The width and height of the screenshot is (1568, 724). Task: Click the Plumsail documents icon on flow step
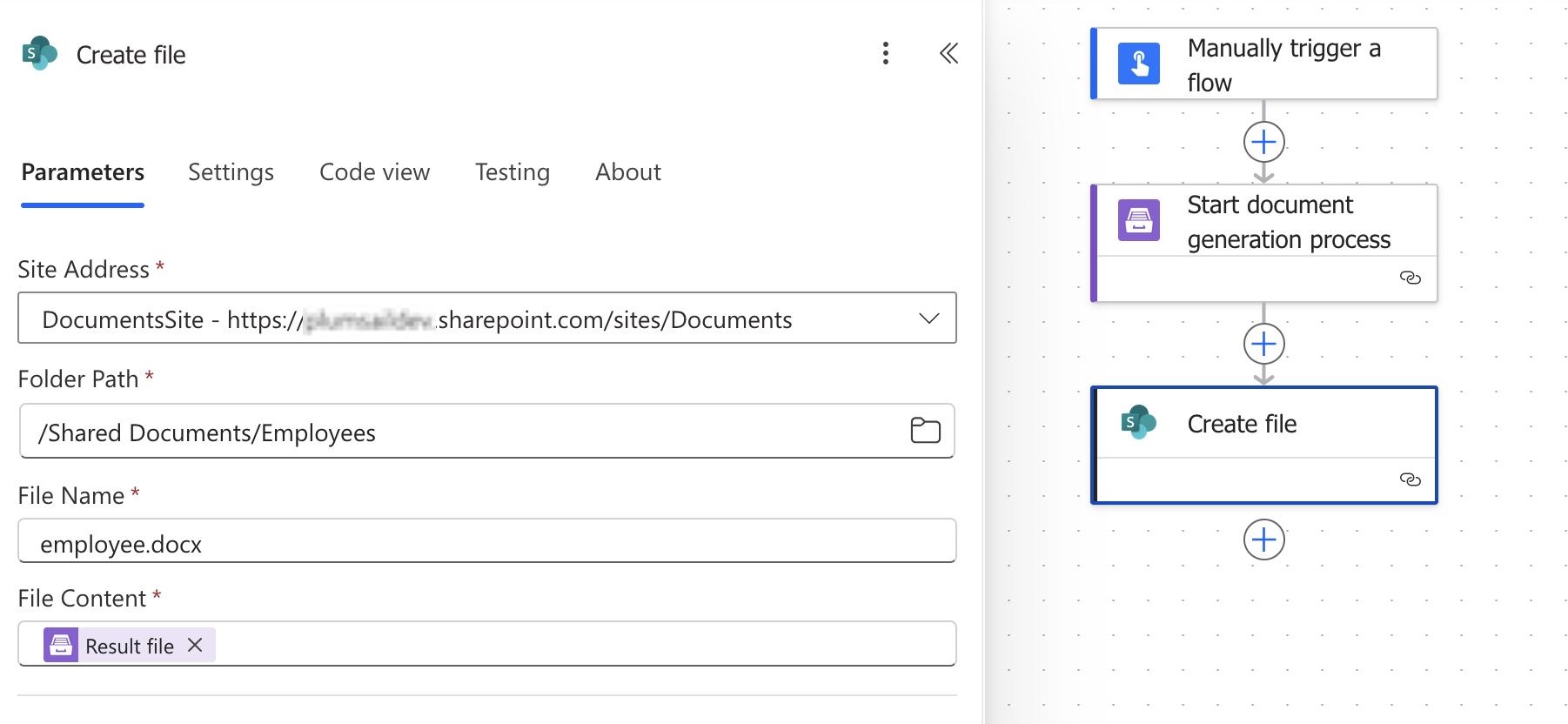1138,221
